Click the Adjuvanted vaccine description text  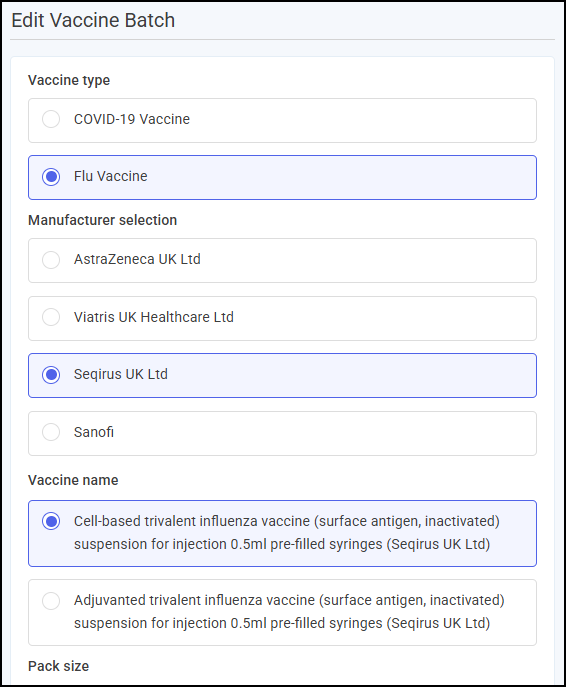pyautogui.click(x=289, y=612)
